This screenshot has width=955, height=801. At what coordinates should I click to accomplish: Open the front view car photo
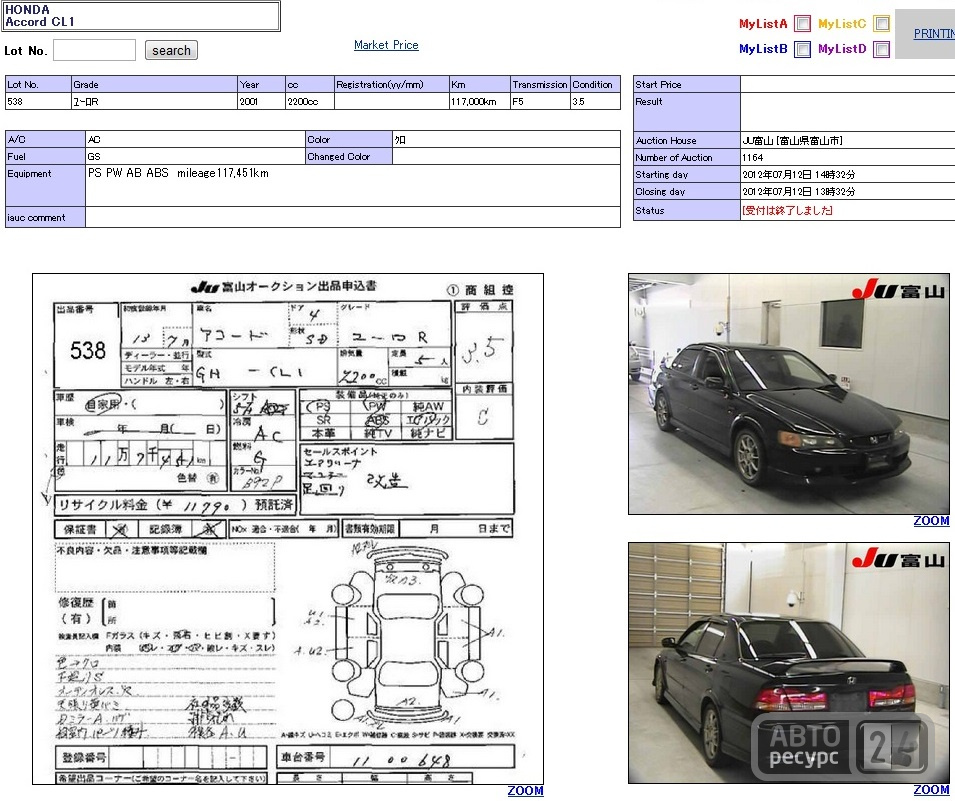point(789,394)
